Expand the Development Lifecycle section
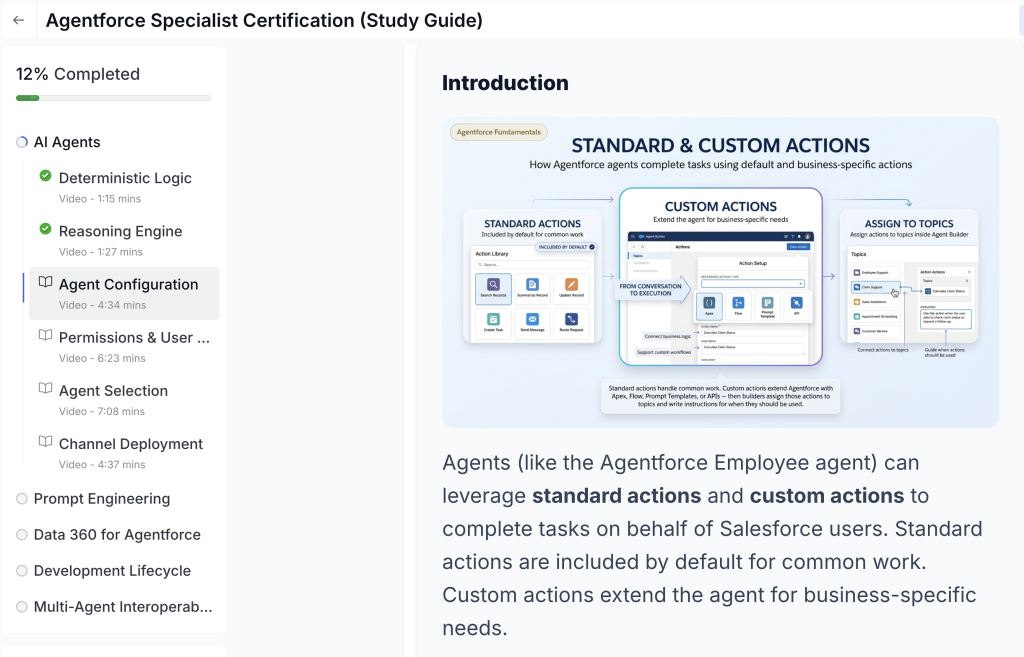Image resolution: width=1024 pixels, height=657 pixels. (x=112, y=571)
